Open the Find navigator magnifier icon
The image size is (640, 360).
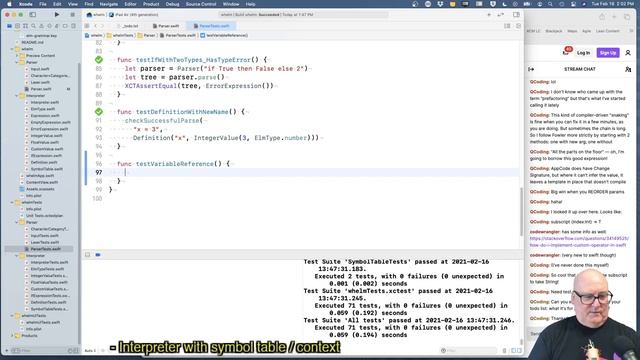click(x=33, y=26)
